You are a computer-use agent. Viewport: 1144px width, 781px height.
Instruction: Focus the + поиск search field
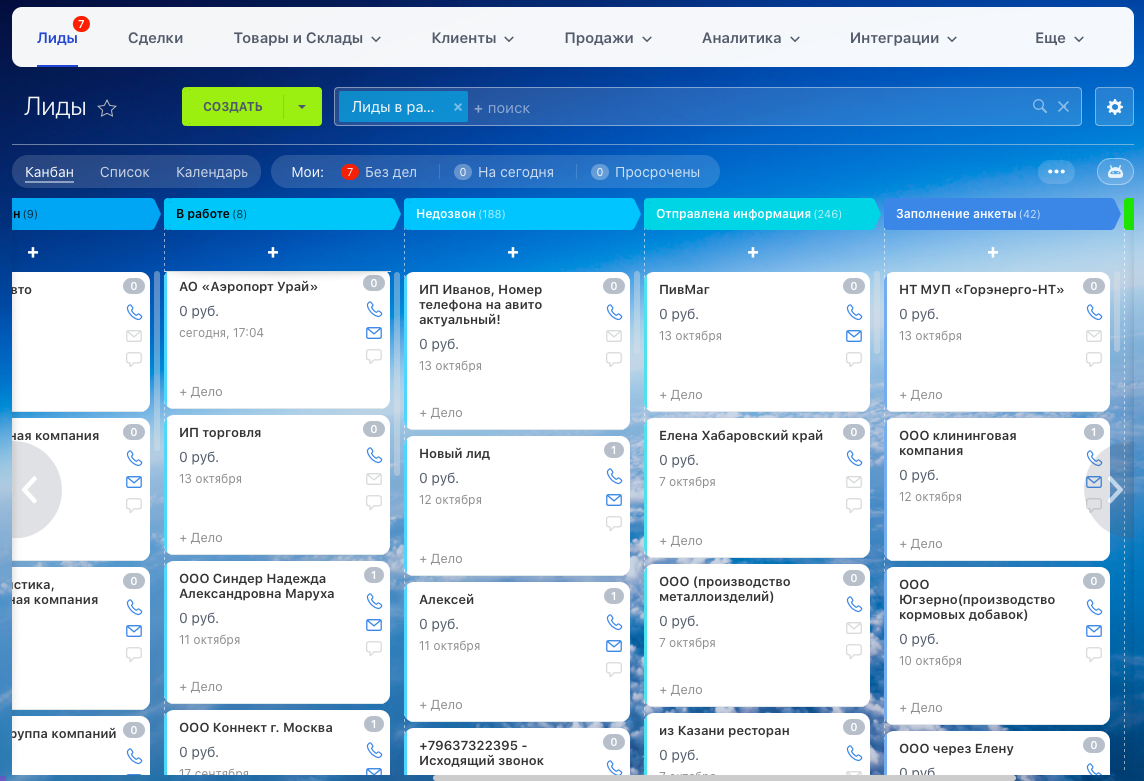[x=748, y=107]
